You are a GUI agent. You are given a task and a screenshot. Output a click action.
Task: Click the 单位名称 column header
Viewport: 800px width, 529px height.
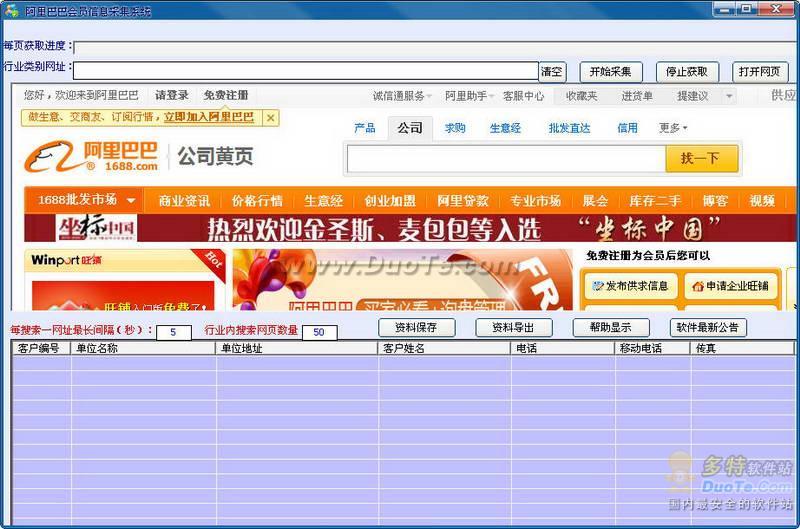tap(143, 348)
